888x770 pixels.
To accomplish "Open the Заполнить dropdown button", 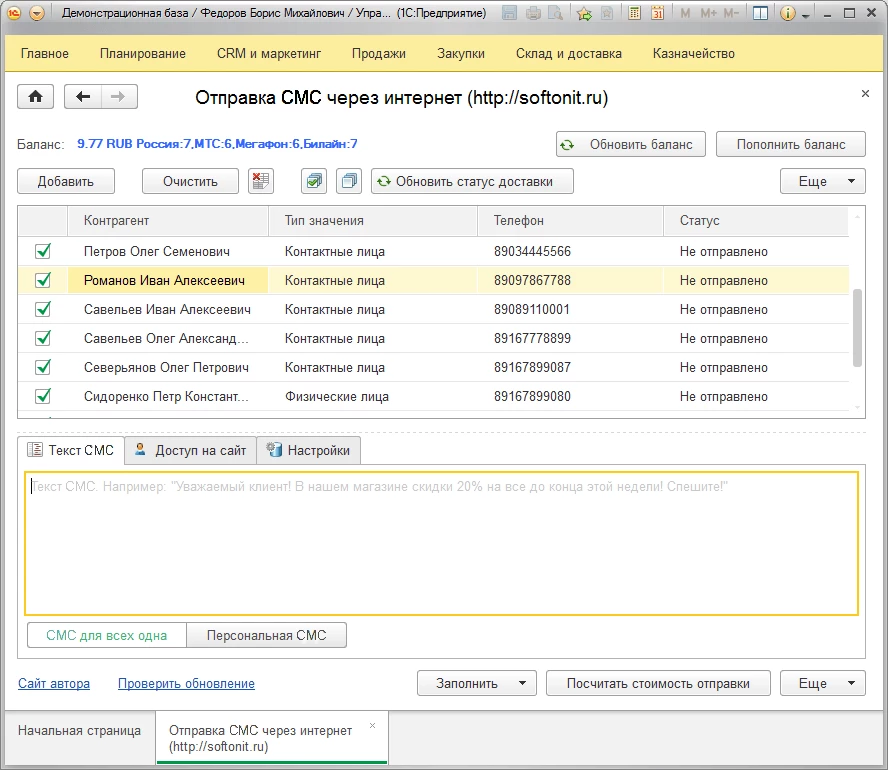I will coord(477,684).
